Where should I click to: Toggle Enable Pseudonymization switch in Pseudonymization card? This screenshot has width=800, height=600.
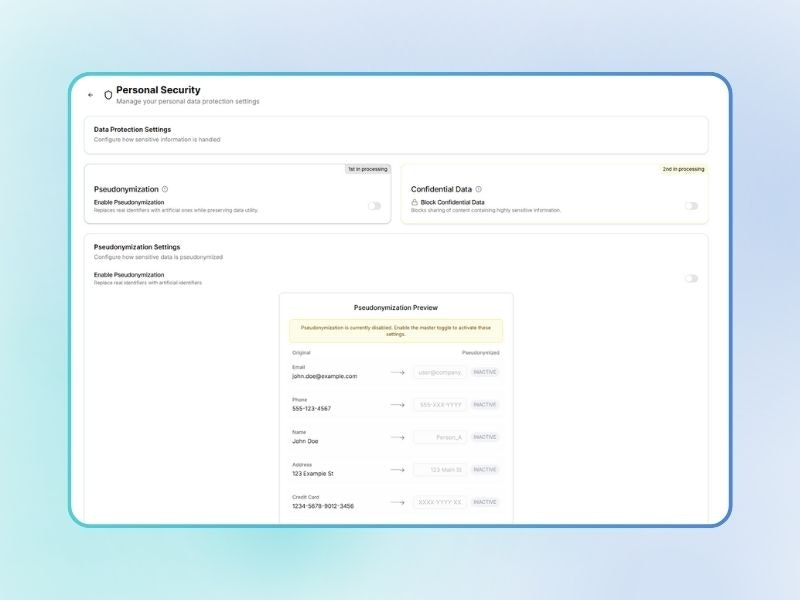(x=374, y=206)
